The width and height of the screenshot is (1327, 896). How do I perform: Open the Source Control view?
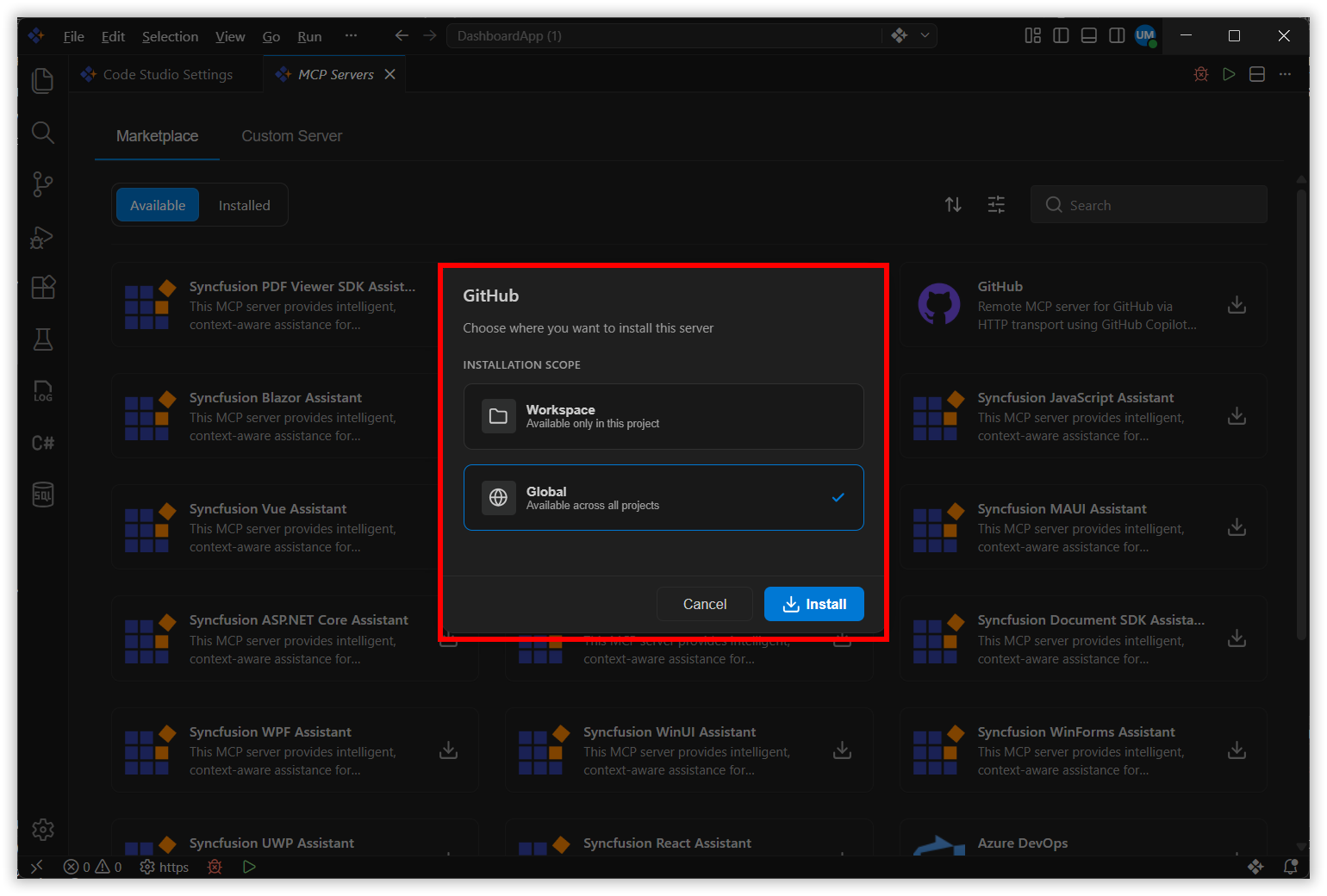tap(42, 184)
